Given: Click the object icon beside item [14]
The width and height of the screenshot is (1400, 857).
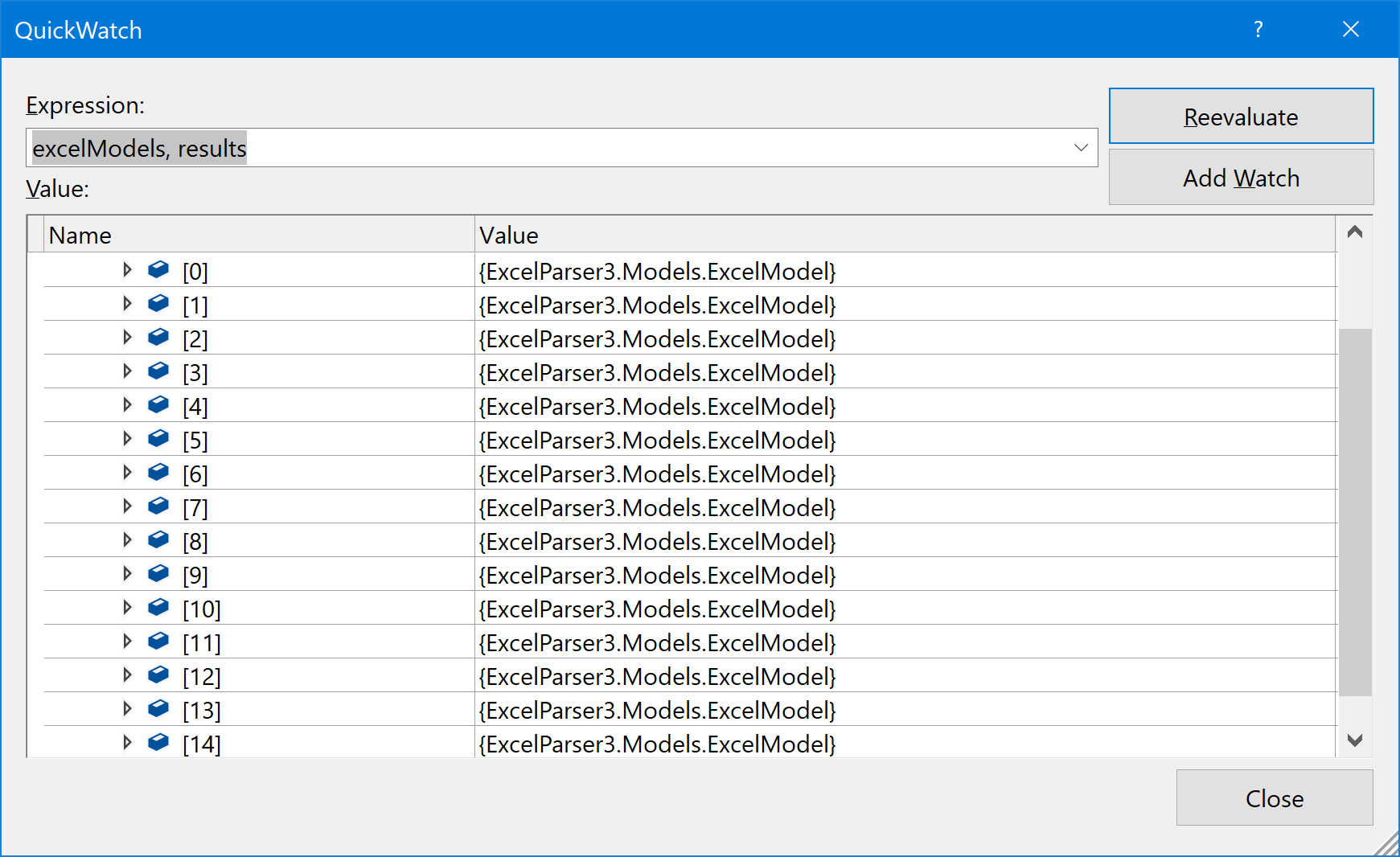Looking at the screenshot, I should pos(158,742).
